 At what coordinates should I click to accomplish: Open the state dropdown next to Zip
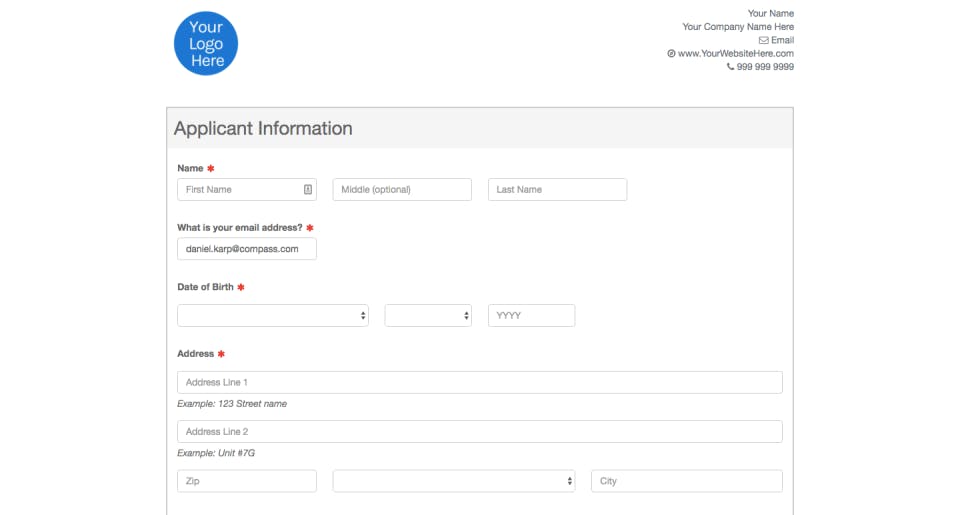pos(454,481)
